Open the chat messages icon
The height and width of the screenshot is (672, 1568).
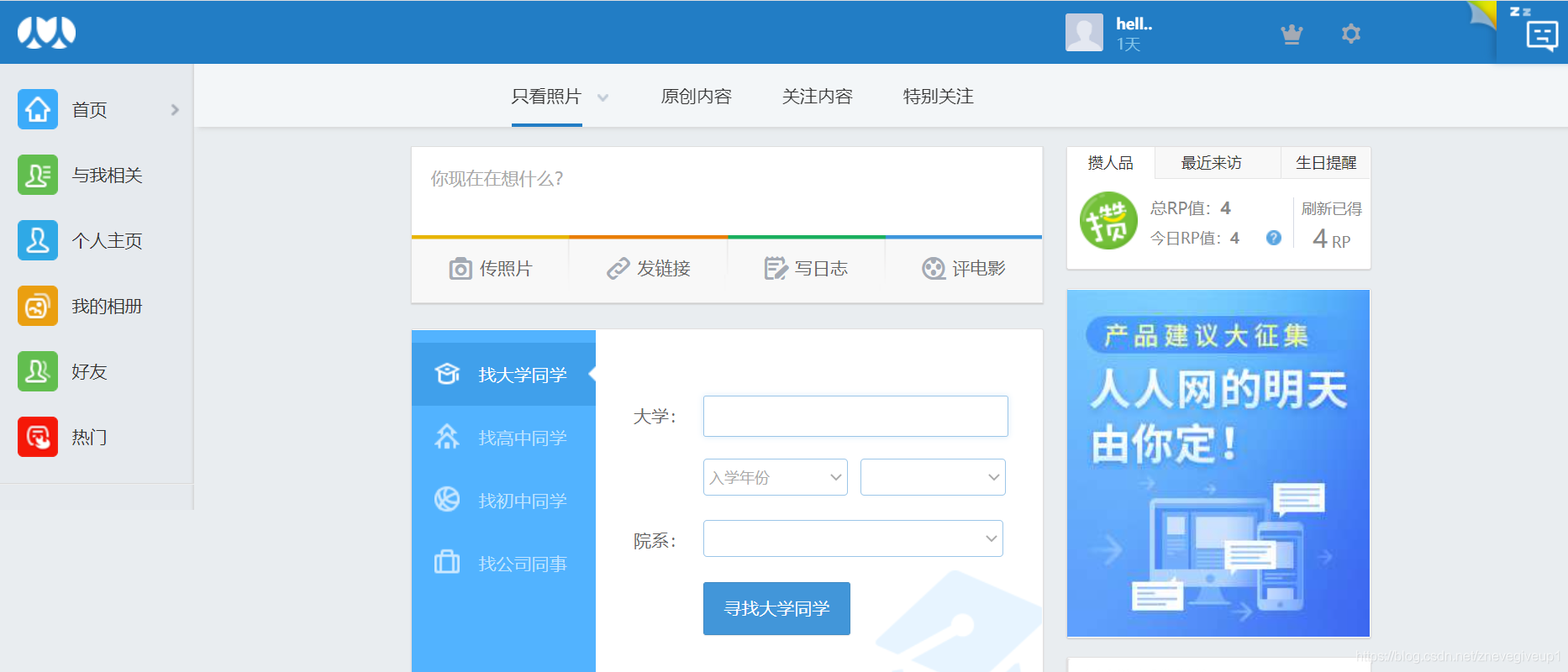tap(1541, 36)
